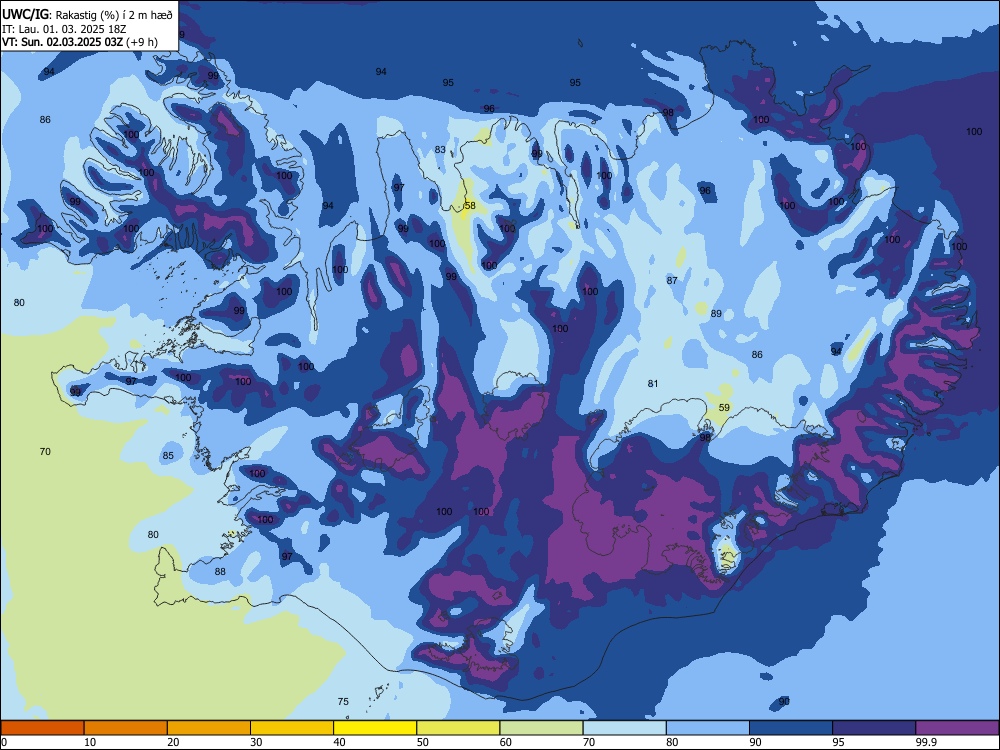Click the legend tick label '60'

coord(506,742)
